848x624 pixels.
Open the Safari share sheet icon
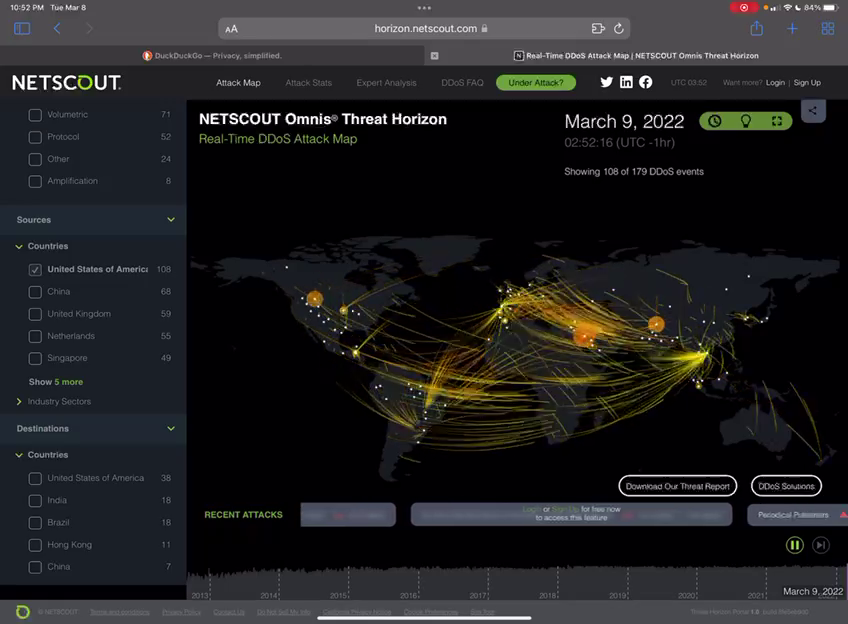tap(757, 28)
